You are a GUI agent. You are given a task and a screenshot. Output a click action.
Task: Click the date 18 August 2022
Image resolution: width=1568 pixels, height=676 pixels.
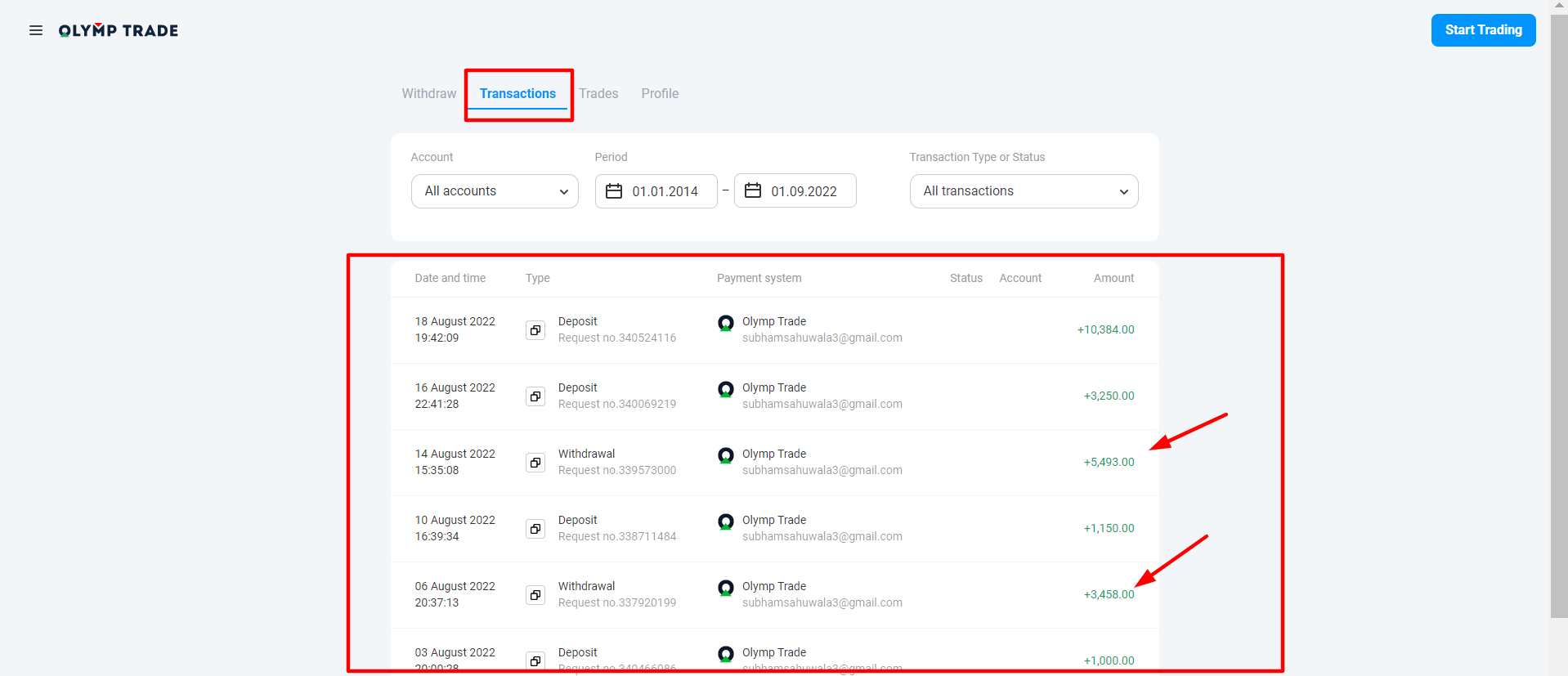(455, 321)
